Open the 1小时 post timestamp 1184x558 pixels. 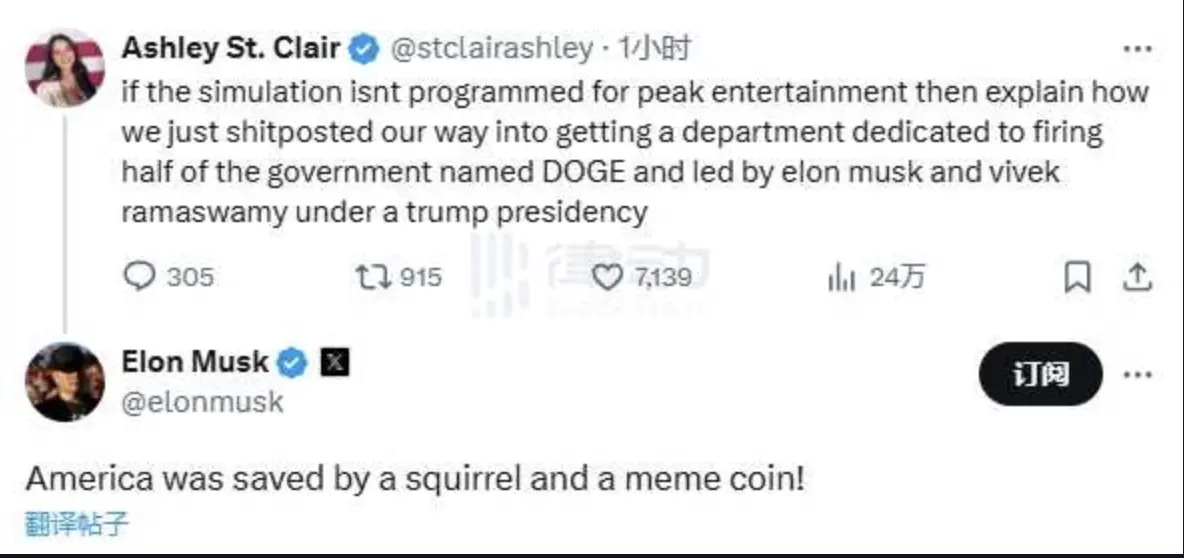tap(654, 47)
